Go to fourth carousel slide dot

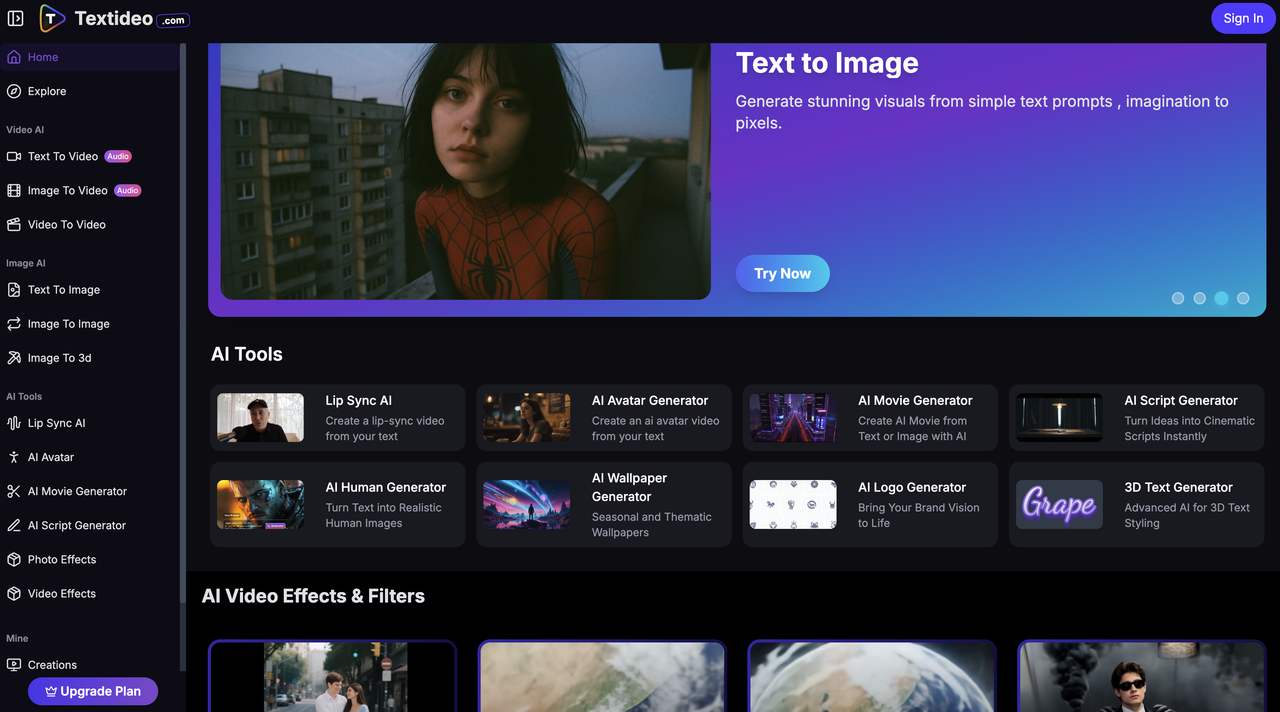(x=1243, y=298)
